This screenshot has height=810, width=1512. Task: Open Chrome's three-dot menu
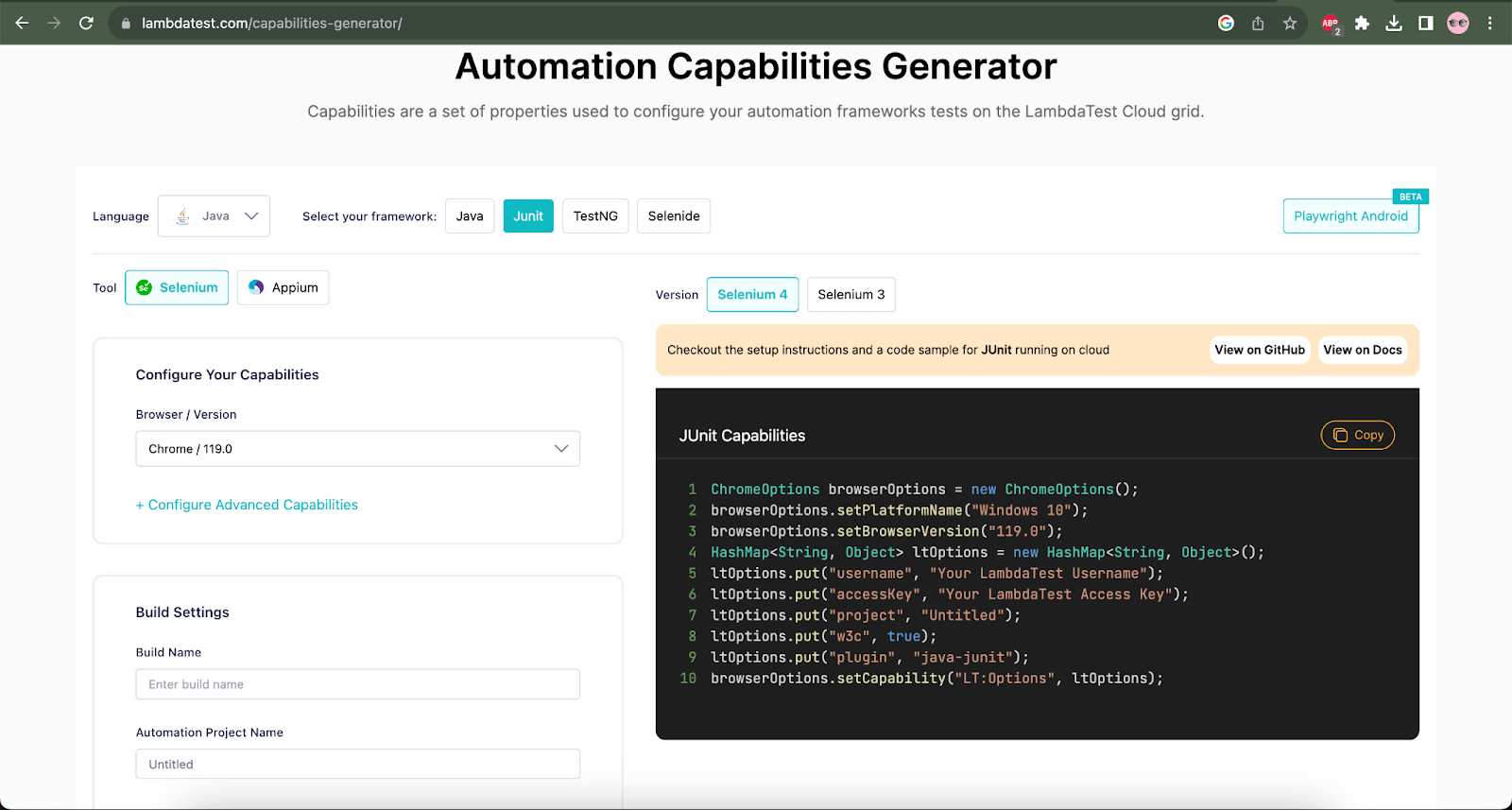click(x=1490, y=23)
